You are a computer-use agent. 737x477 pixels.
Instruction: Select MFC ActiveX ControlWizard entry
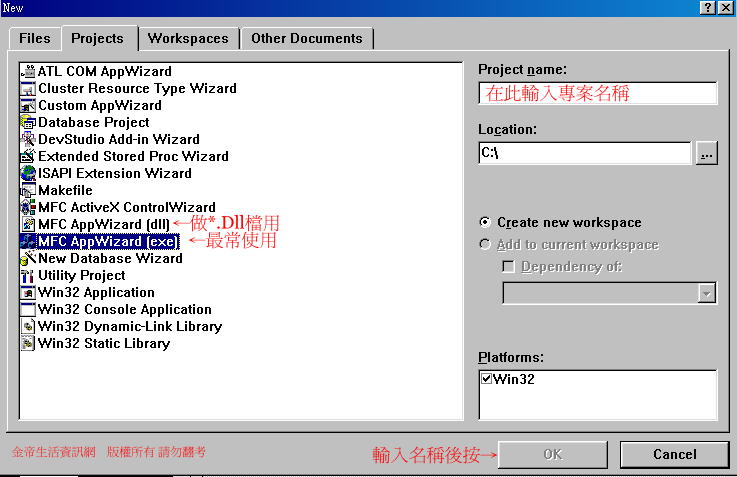[x=127, y=207]
